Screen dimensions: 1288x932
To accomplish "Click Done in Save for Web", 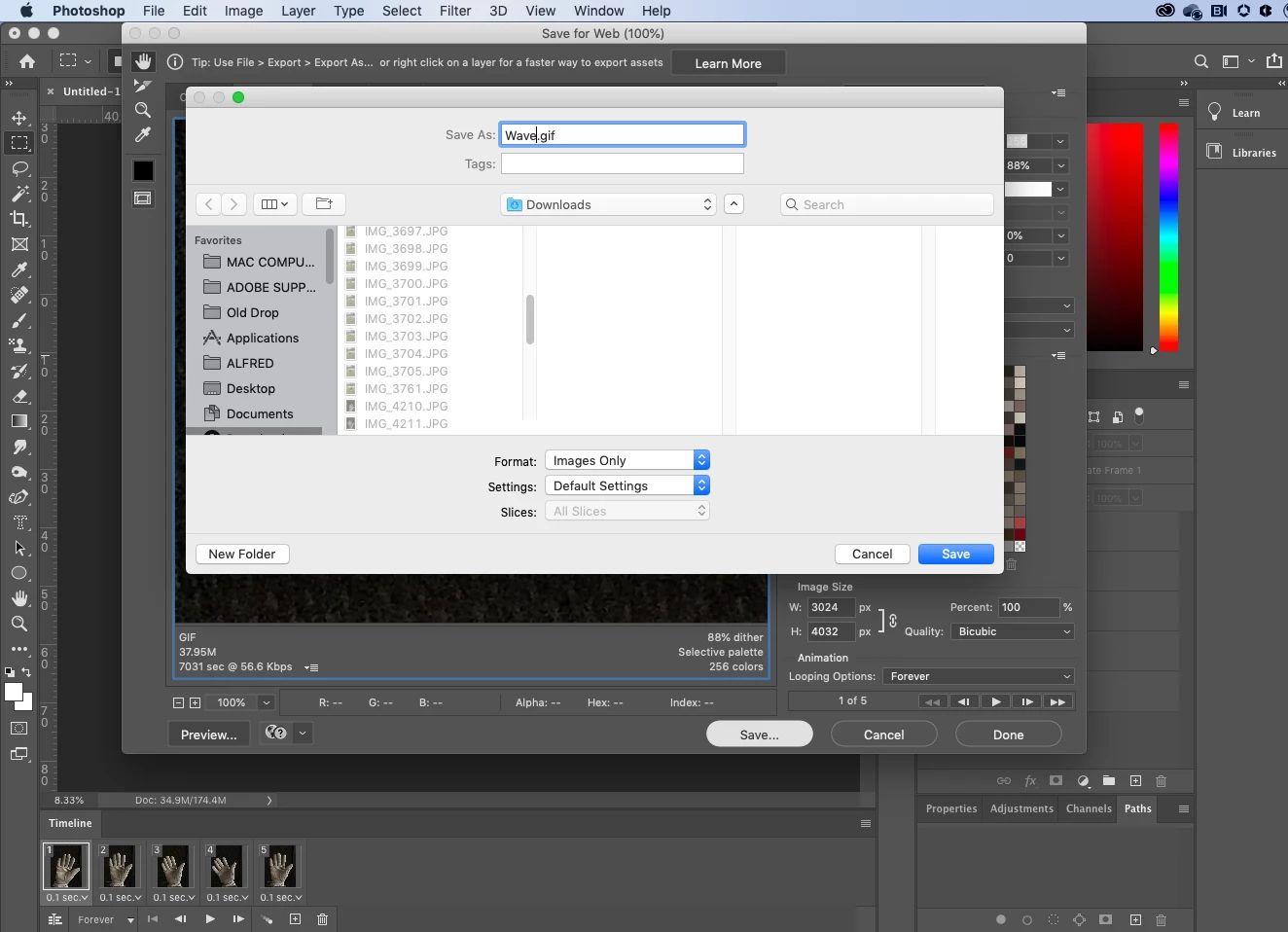I will pos(1009,735).
